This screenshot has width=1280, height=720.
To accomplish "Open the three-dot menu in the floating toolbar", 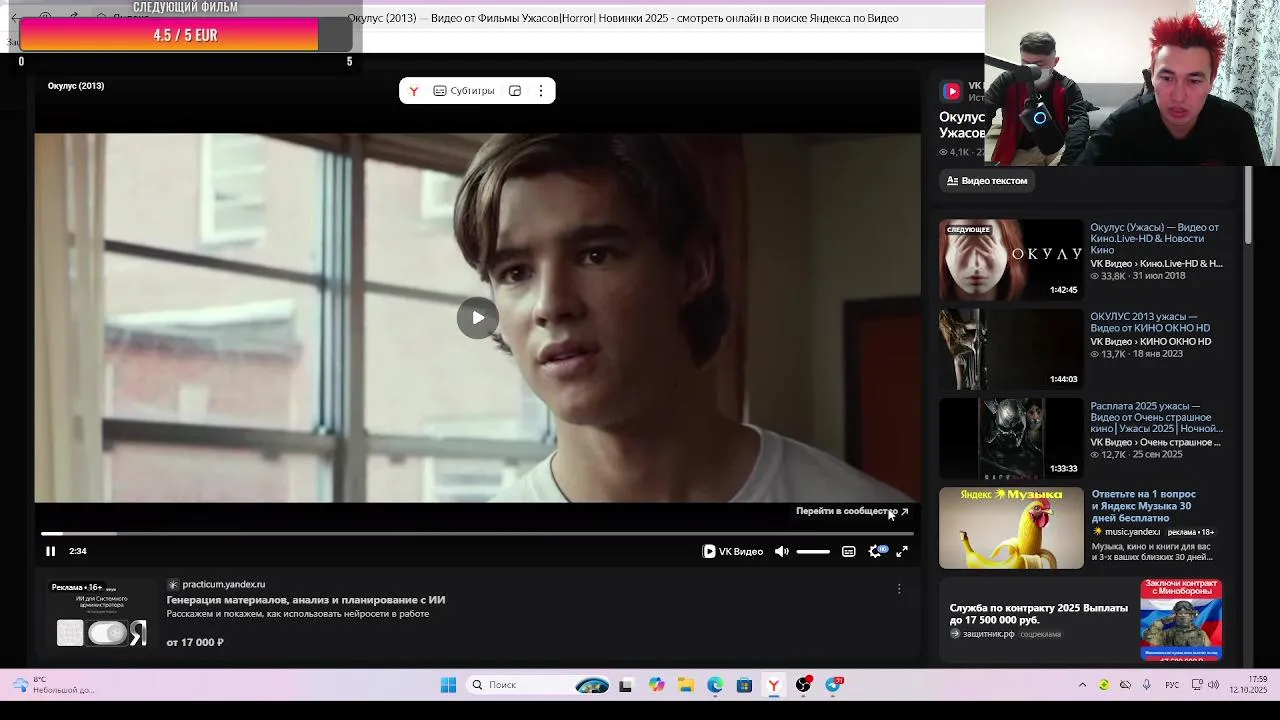I will pos(541,91).
